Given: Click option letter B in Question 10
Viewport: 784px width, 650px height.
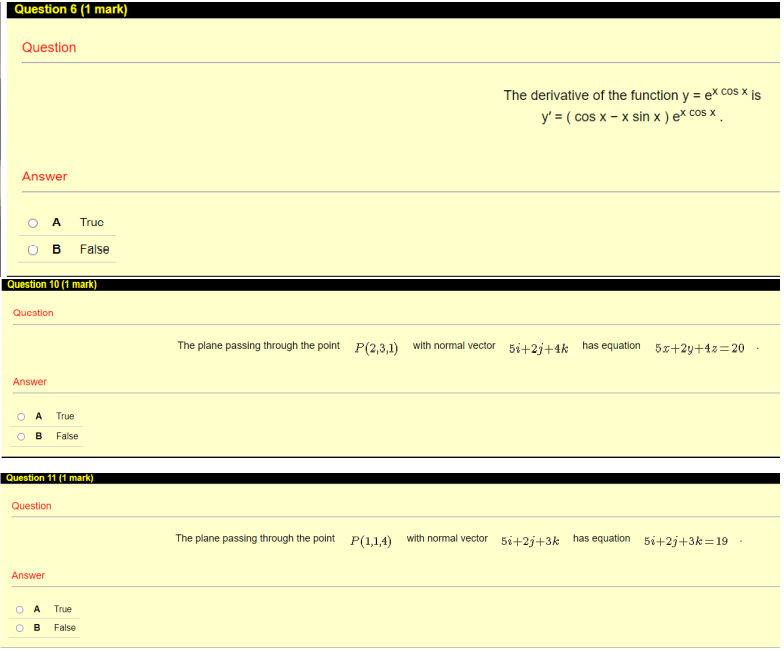Looking at the screenshot, I should 38,436.
